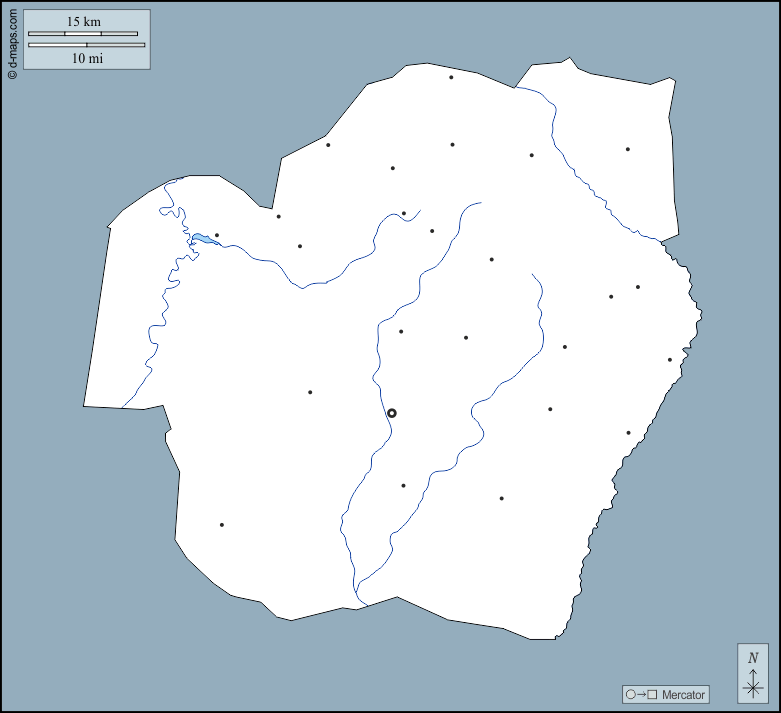Select the easternmost town dot near the border
This screenshot has width=781, height=713.
click(x=670, y=360)
